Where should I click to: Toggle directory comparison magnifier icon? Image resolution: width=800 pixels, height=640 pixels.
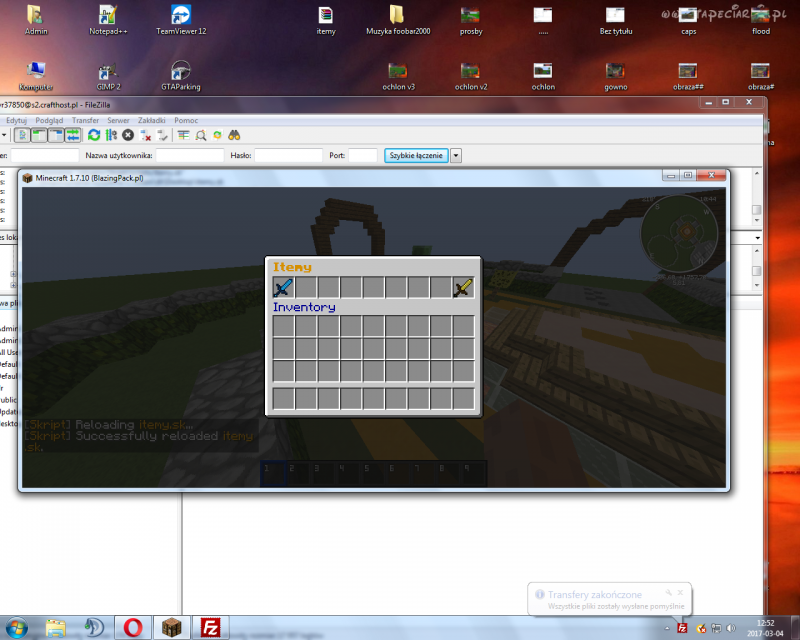click(x=201, y=135)
